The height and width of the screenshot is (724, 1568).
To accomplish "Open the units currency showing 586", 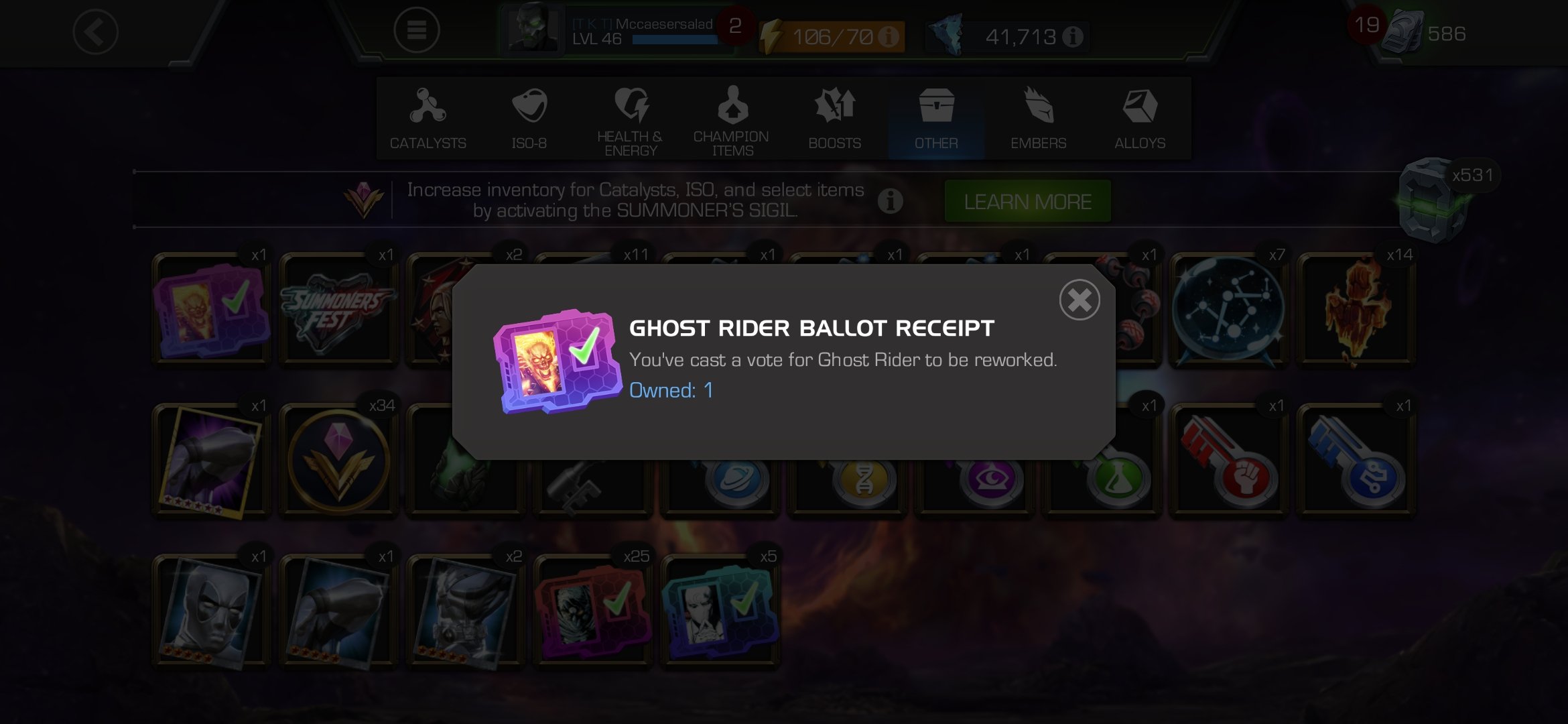I will pos(1424,32).
